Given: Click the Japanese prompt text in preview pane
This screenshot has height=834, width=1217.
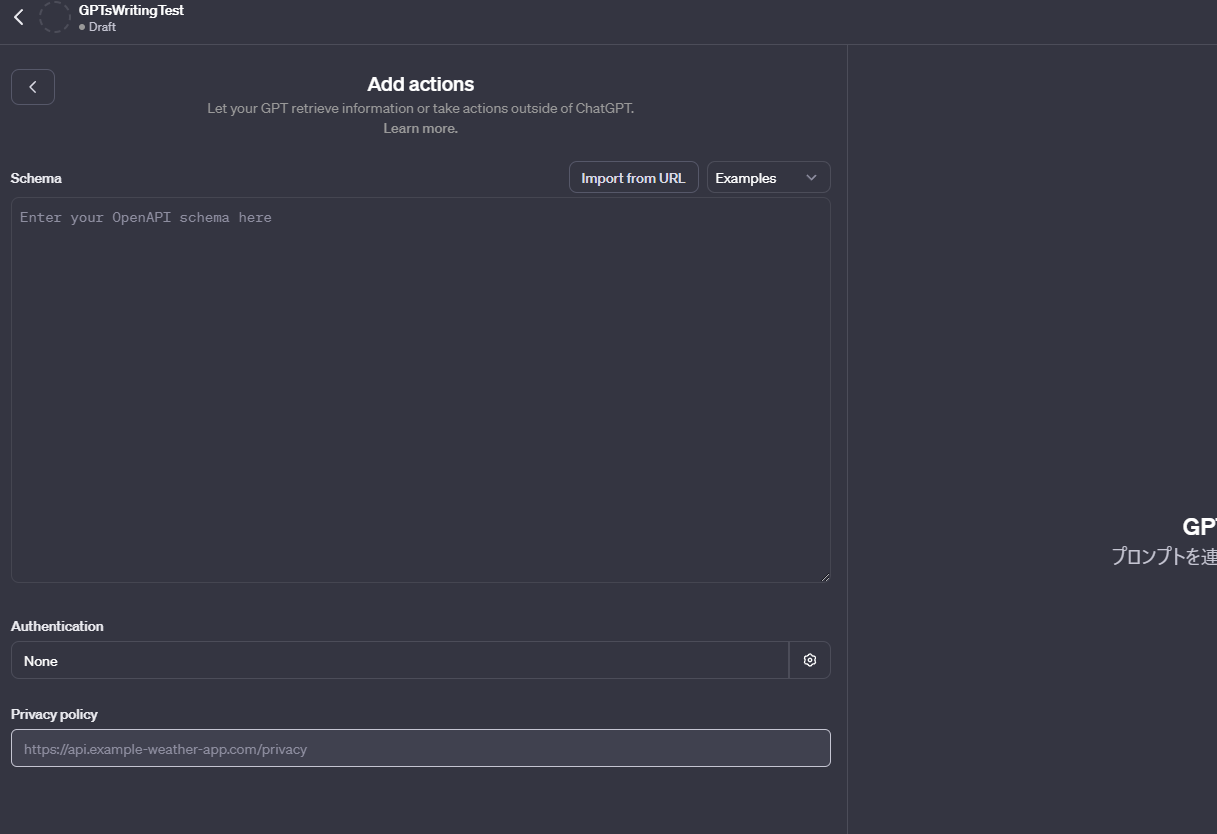Looking at the screenshot, I should (x=1164, y=556).
